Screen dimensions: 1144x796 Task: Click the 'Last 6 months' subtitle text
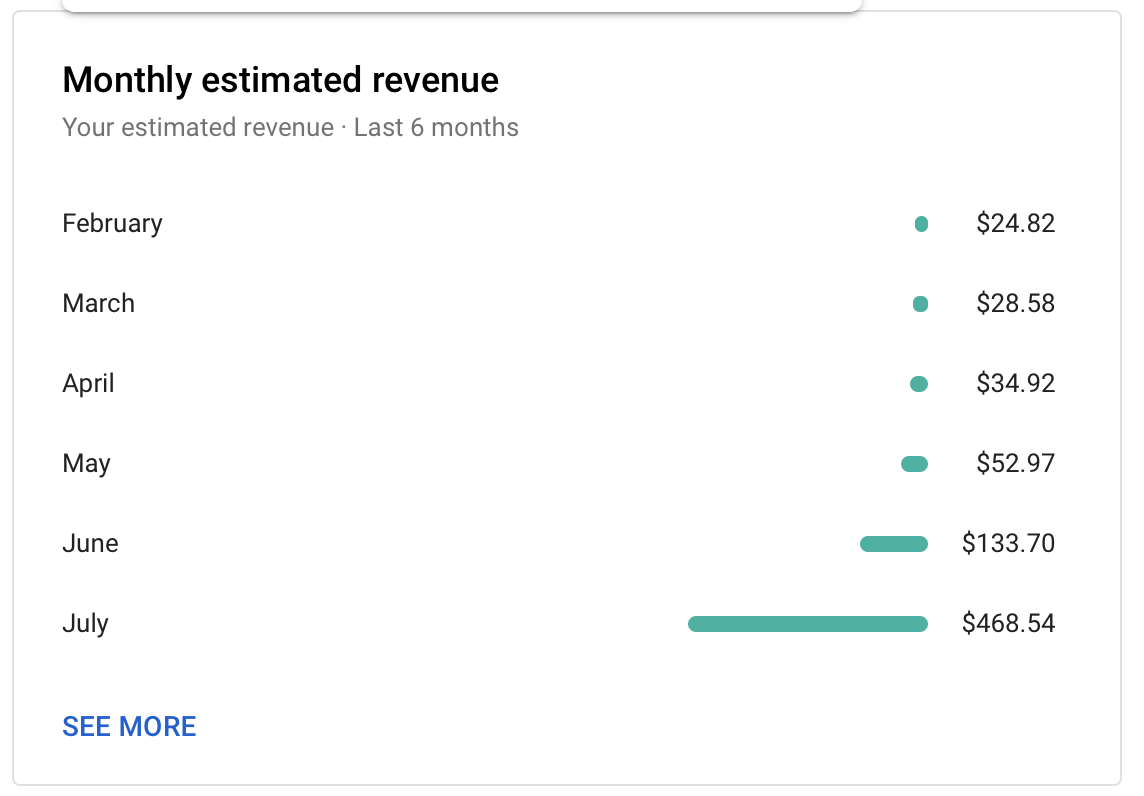point(436,128)
